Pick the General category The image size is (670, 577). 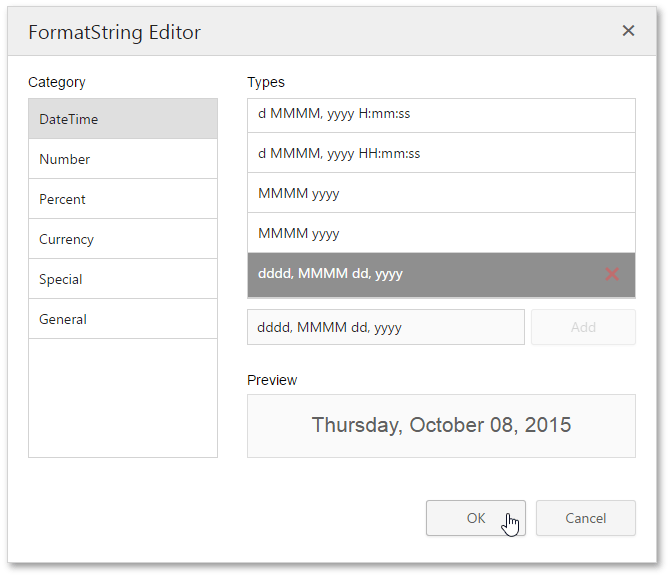[123, 319]
